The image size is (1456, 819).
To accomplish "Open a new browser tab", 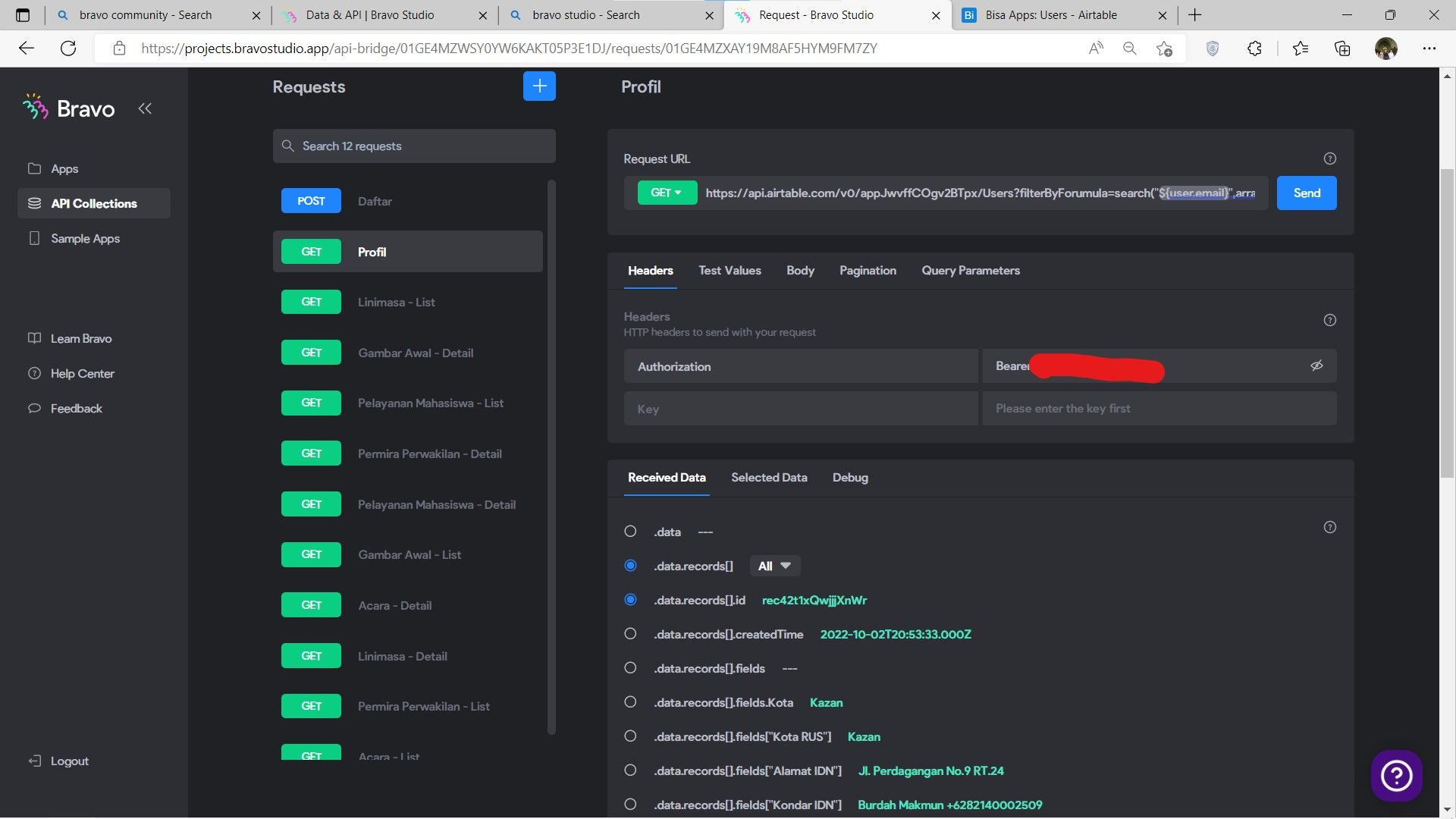I will (x=1195, y=15).
